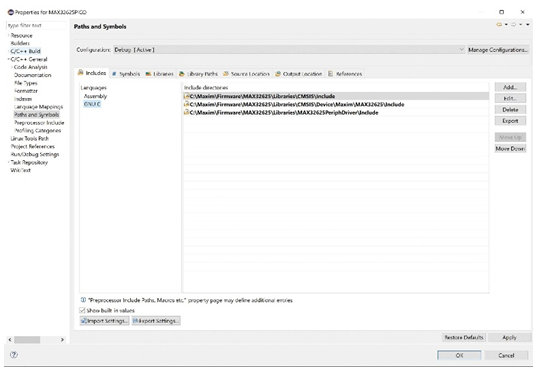Viewport: 539px width, 370px height.
Task: Select Builders in the tree
Action: coord(20,43)
